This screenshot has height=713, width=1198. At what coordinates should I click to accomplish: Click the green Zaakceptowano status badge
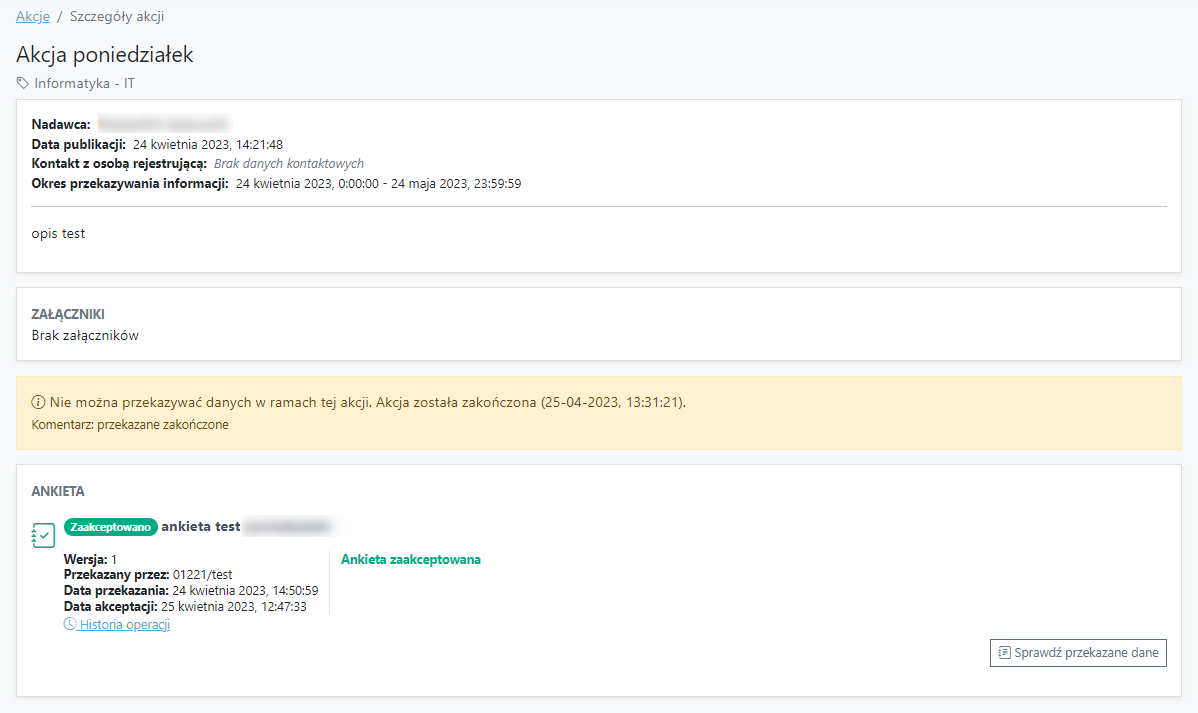coord(110,526)
